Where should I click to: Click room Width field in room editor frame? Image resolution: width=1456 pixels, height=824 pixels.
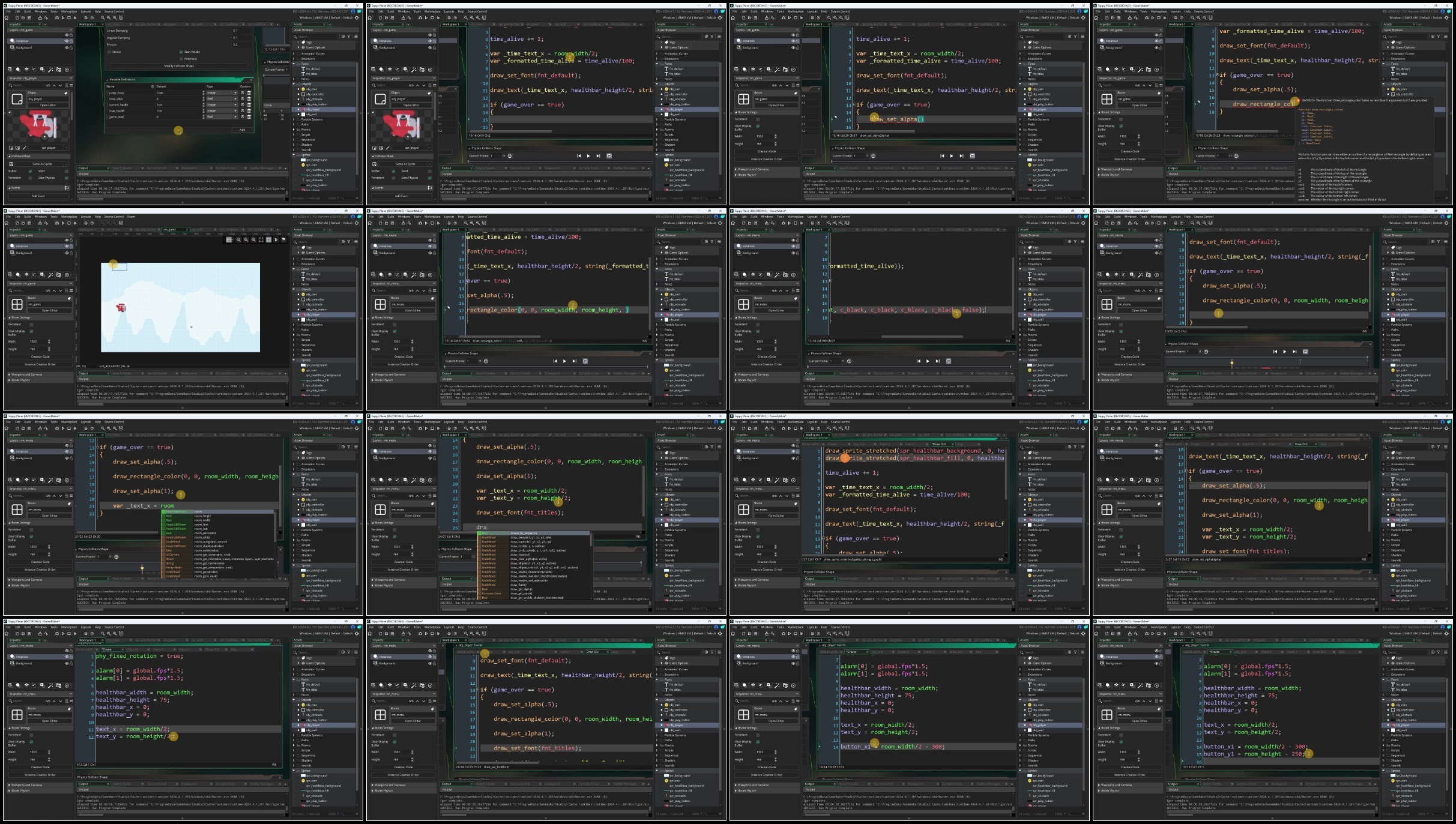(38, 341)
